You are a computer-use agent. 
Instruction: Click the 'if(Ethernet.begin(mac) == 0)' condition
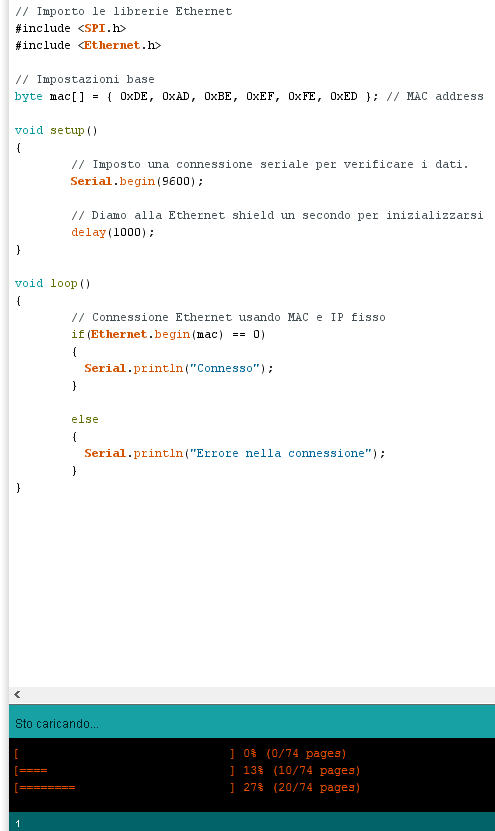[x=168, y=334]
